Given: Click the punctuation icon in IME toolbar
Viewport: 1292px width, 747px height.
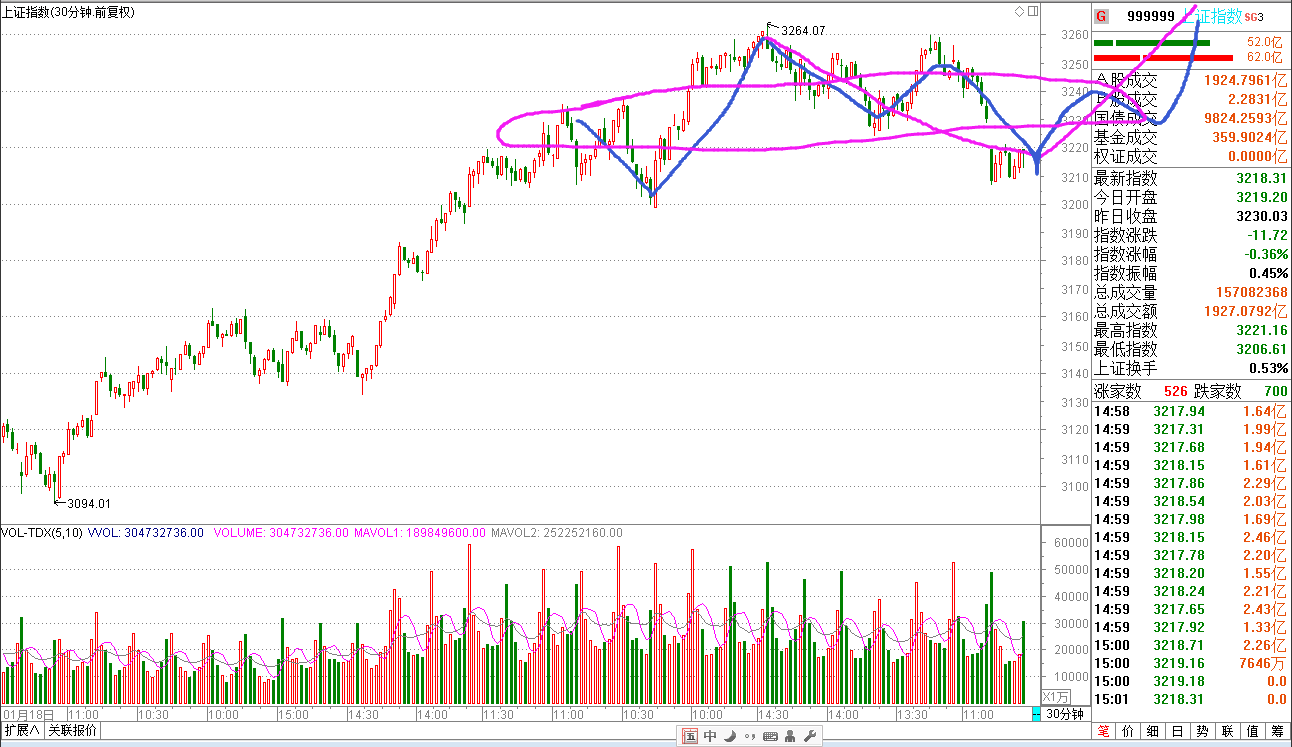Looking at the screenshot, I should coord(749,738).
